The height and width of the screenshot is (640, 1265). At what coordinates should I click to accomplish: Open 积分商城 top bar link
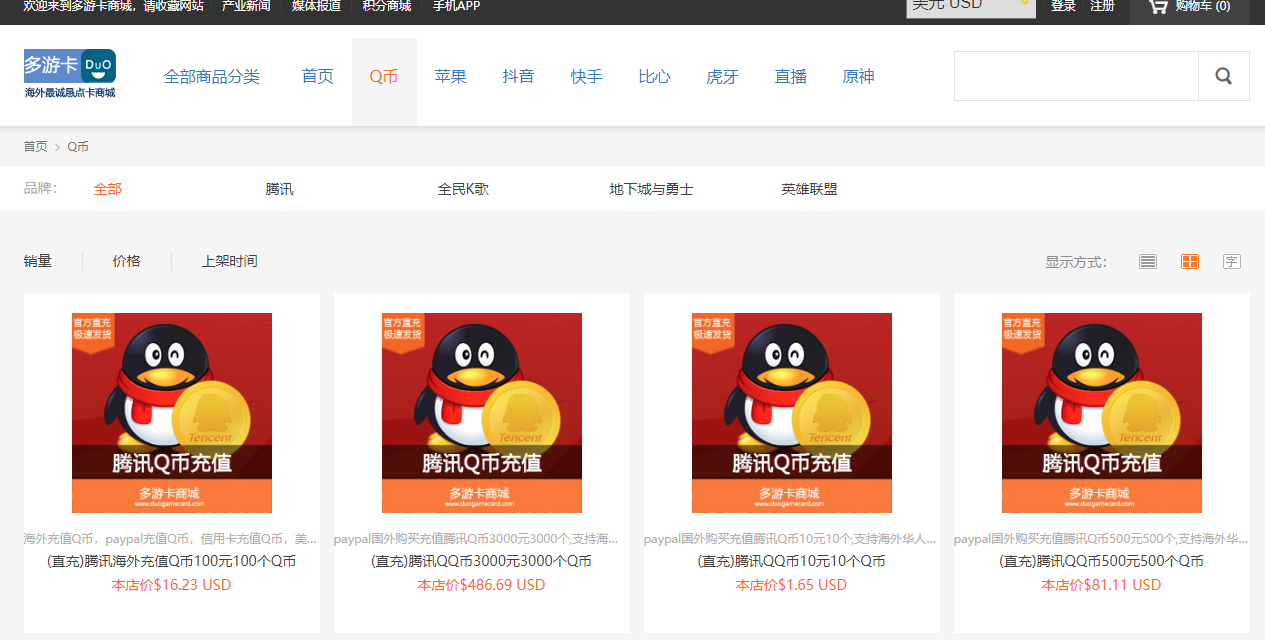(387, 6)
